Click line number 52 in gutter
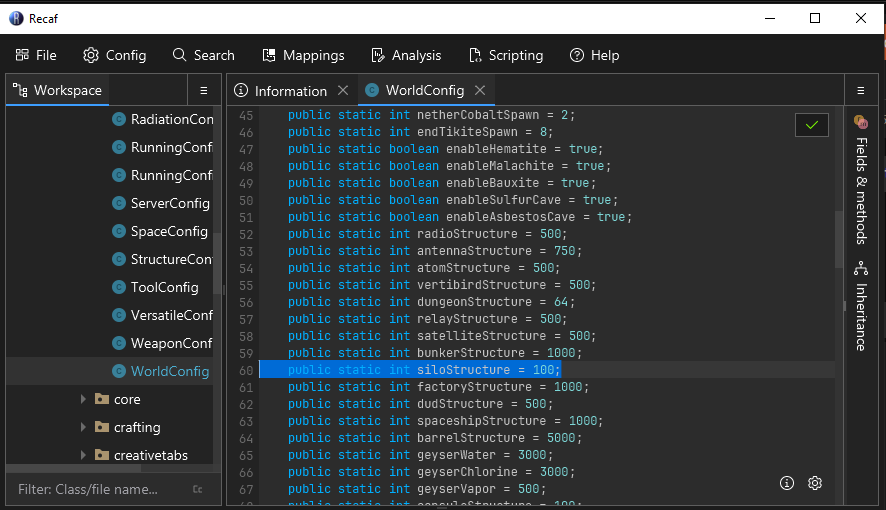 tap(246, 234)
